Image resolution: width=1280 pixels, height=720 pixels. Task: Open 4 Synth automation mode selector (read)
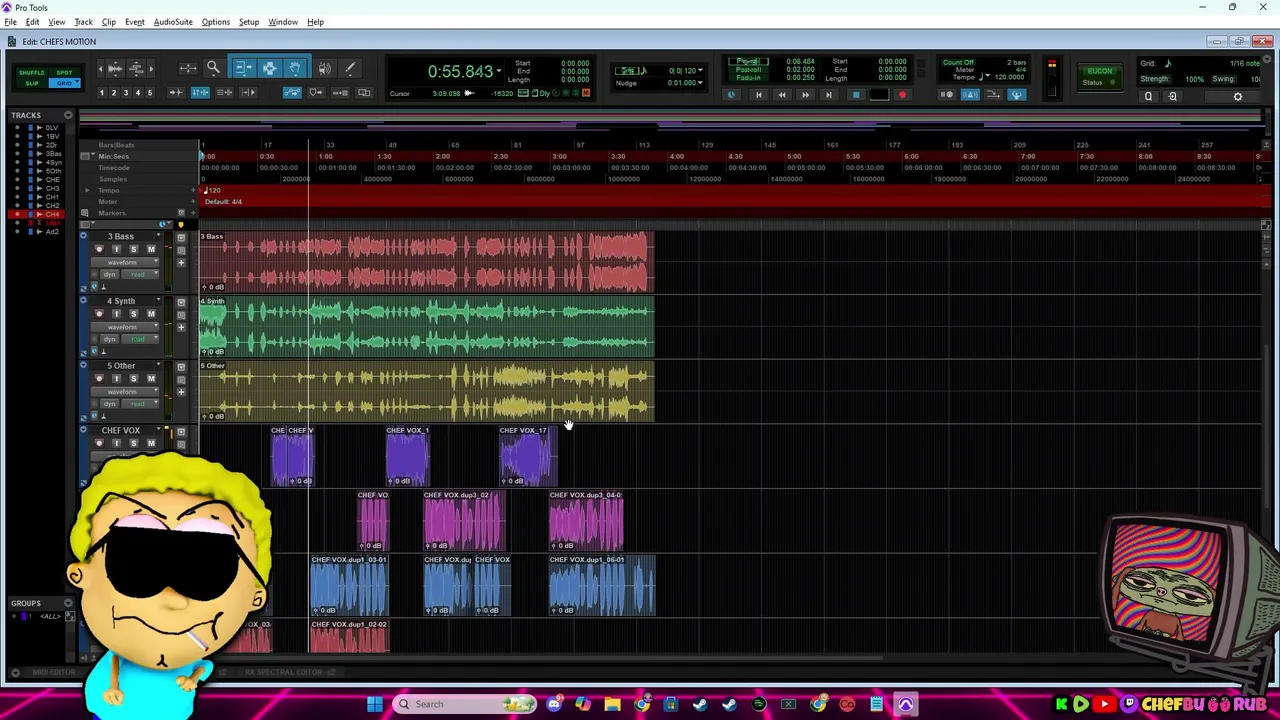(140, 339)
